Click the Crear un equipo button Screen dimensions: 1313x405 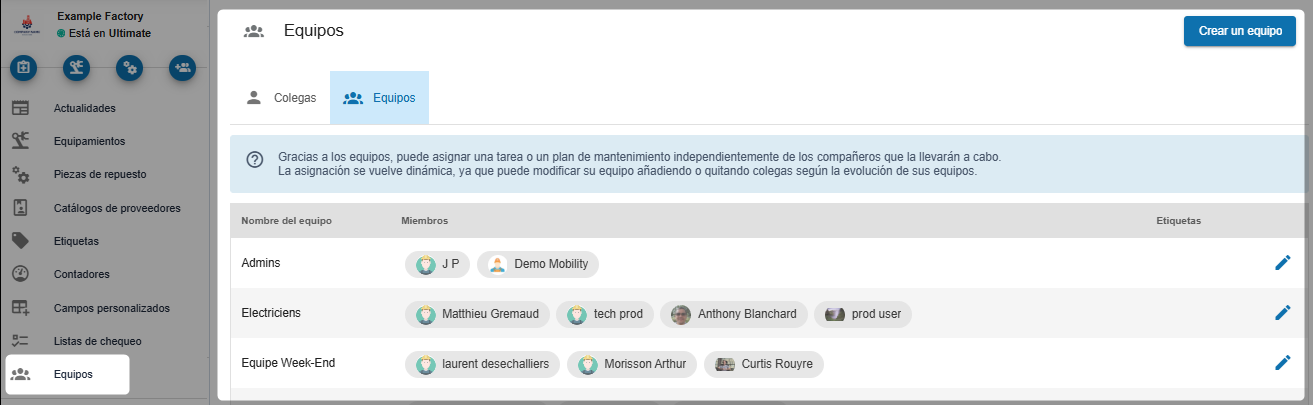(1240, 31)
